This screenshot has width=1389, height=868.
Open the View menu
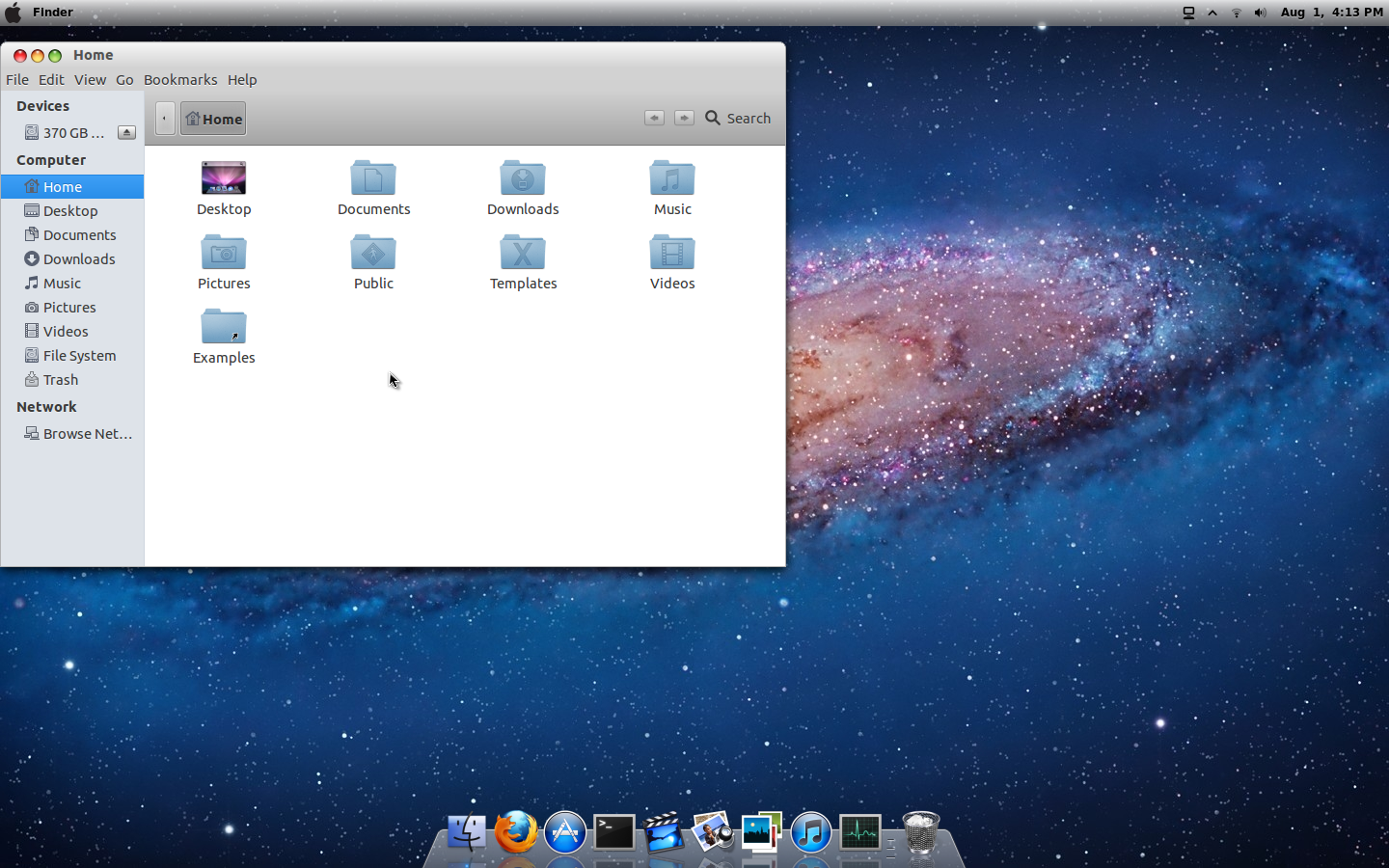tap(90, 80)
